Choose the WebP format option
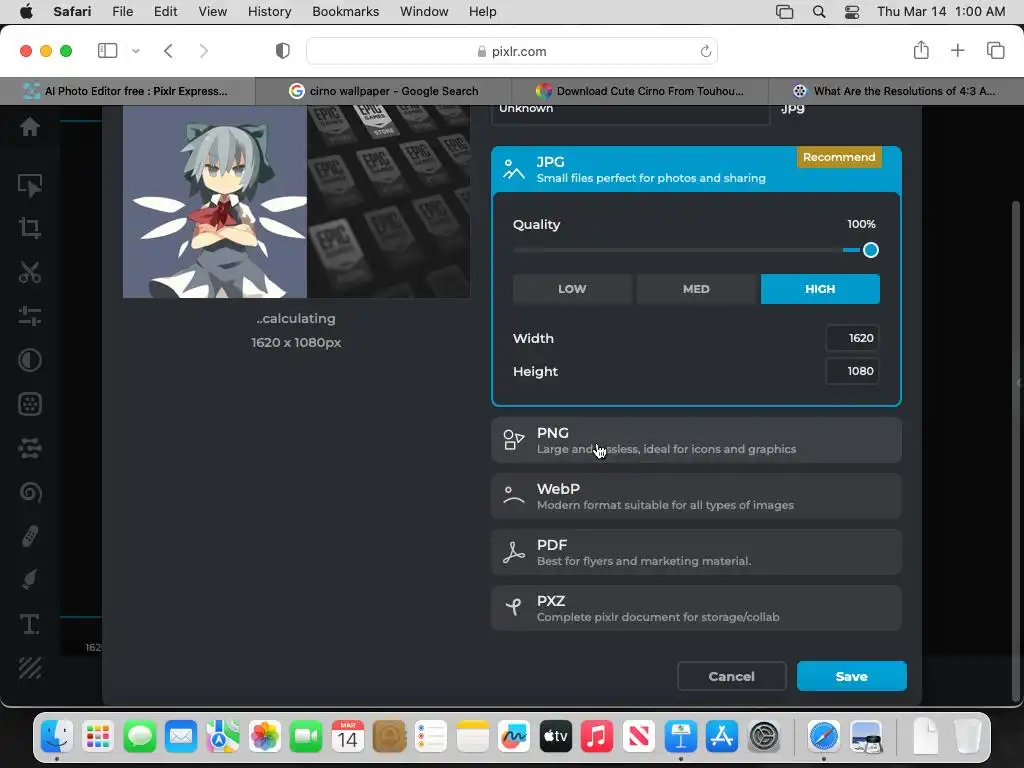The width and height of the screenshot is (1024, 768). (x=696, y=496)
